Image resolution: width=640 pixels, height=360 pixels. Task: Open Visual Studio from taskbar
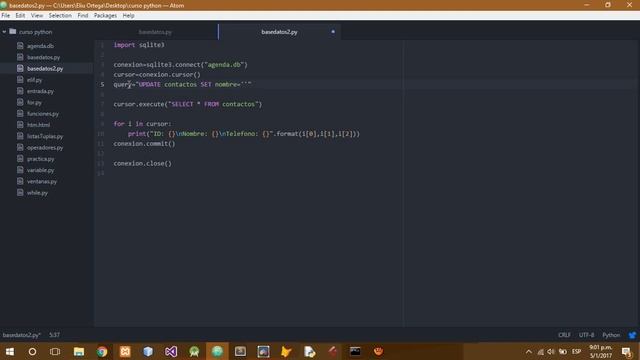171,351
